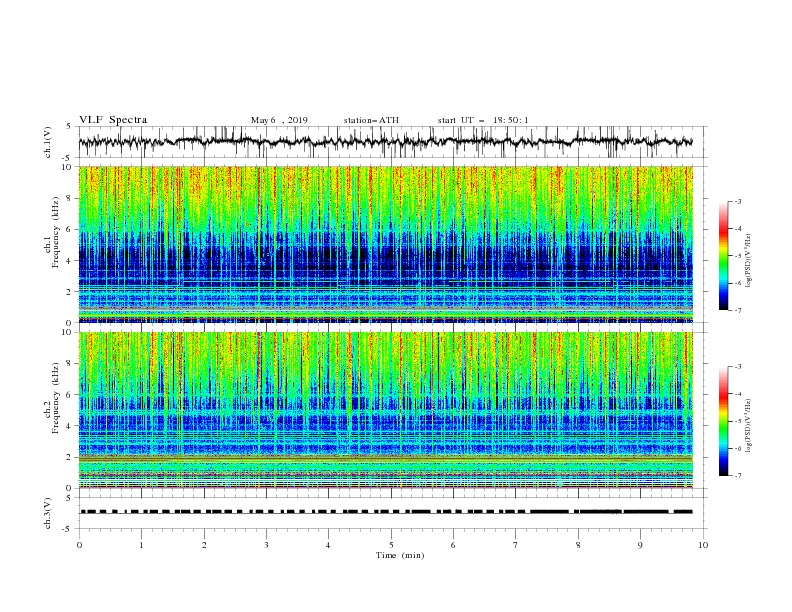Click the time axis tick label "7"
The height and width of the screenshot is (612, 792).
click(x=516, y=545)
